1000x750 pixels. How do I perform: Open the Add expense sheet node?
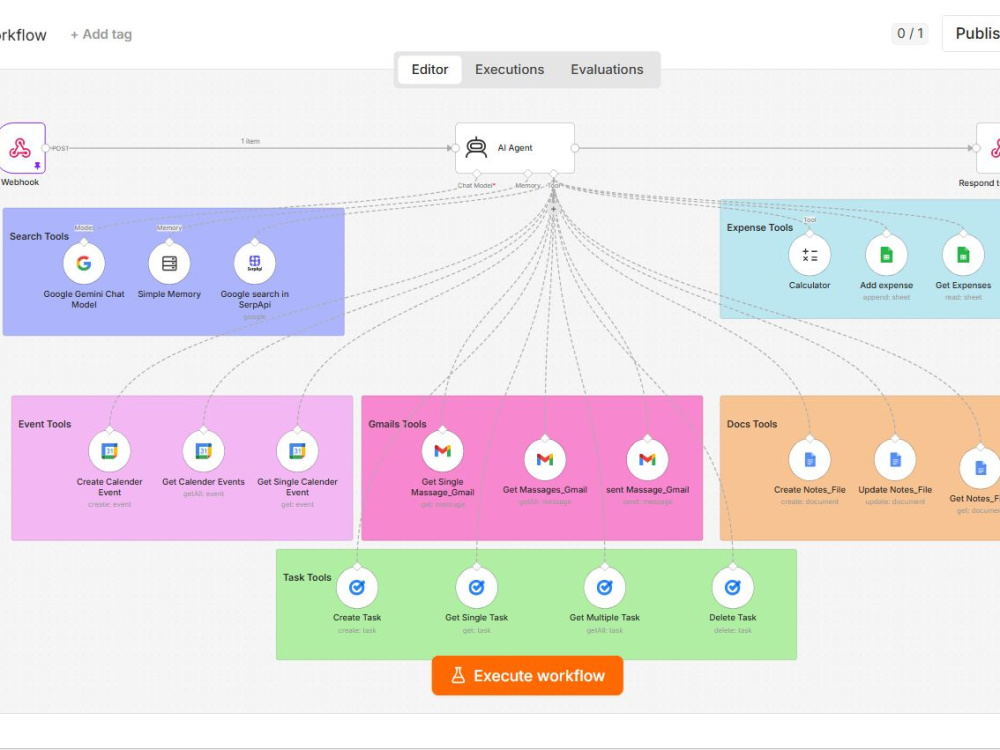click(886, 255)
